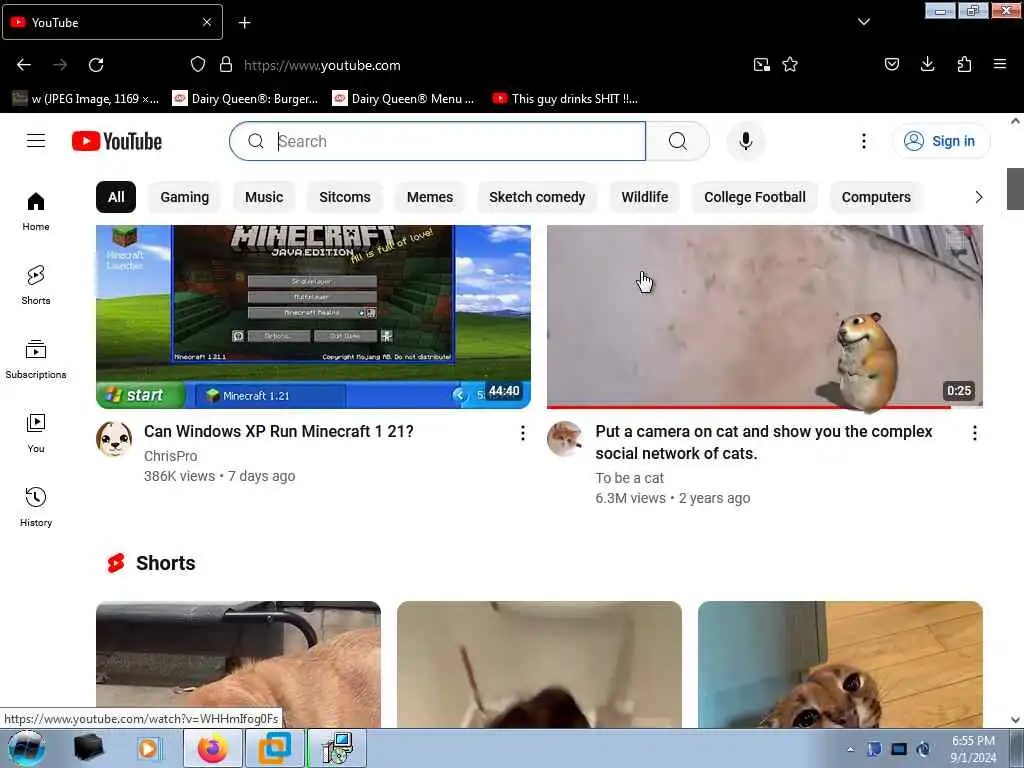Select the Computers filter chip
1024x768 pixels.
tap(876, 197)
